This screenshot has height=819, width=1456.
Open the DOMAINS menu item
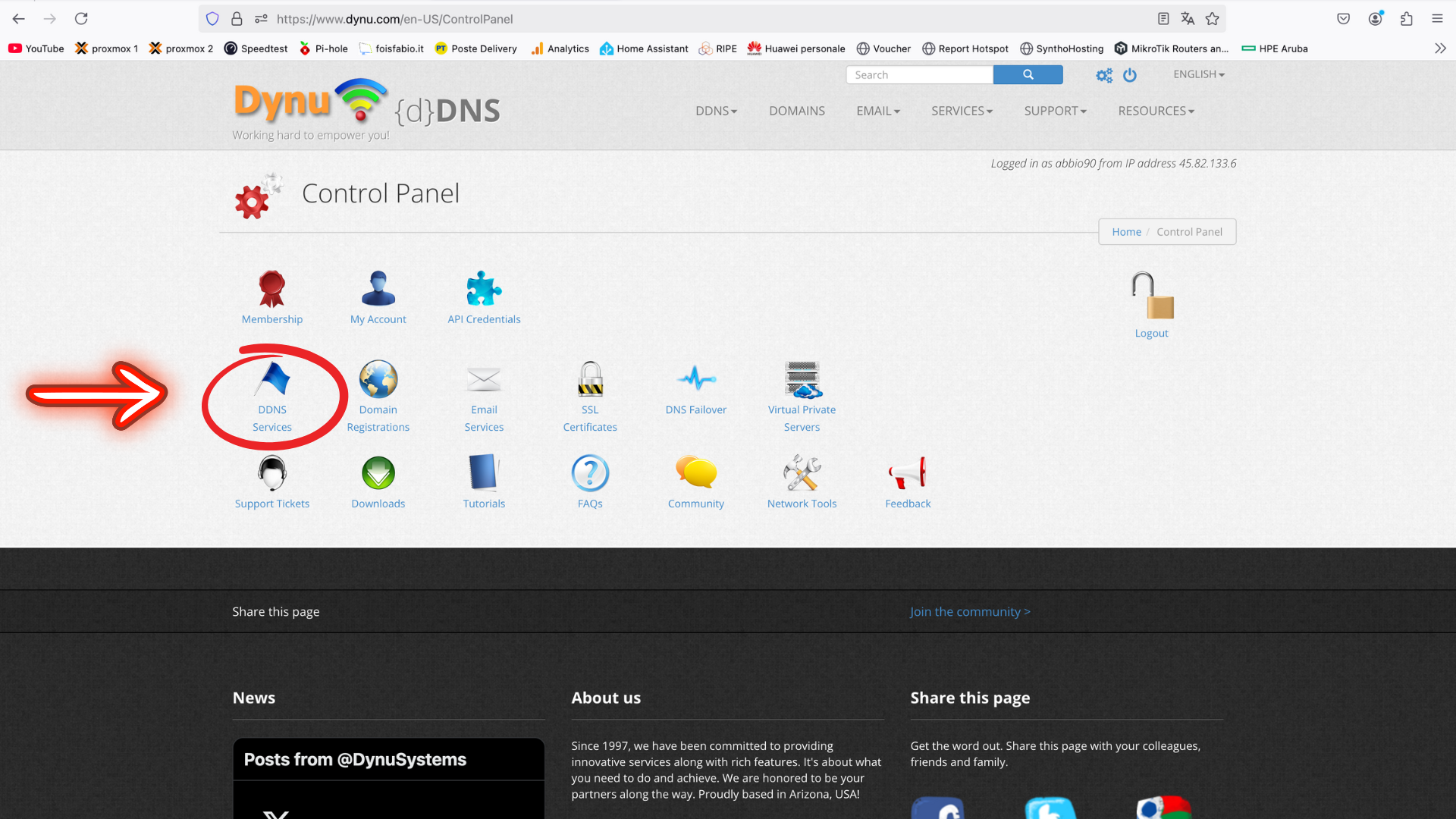[796, 111]
